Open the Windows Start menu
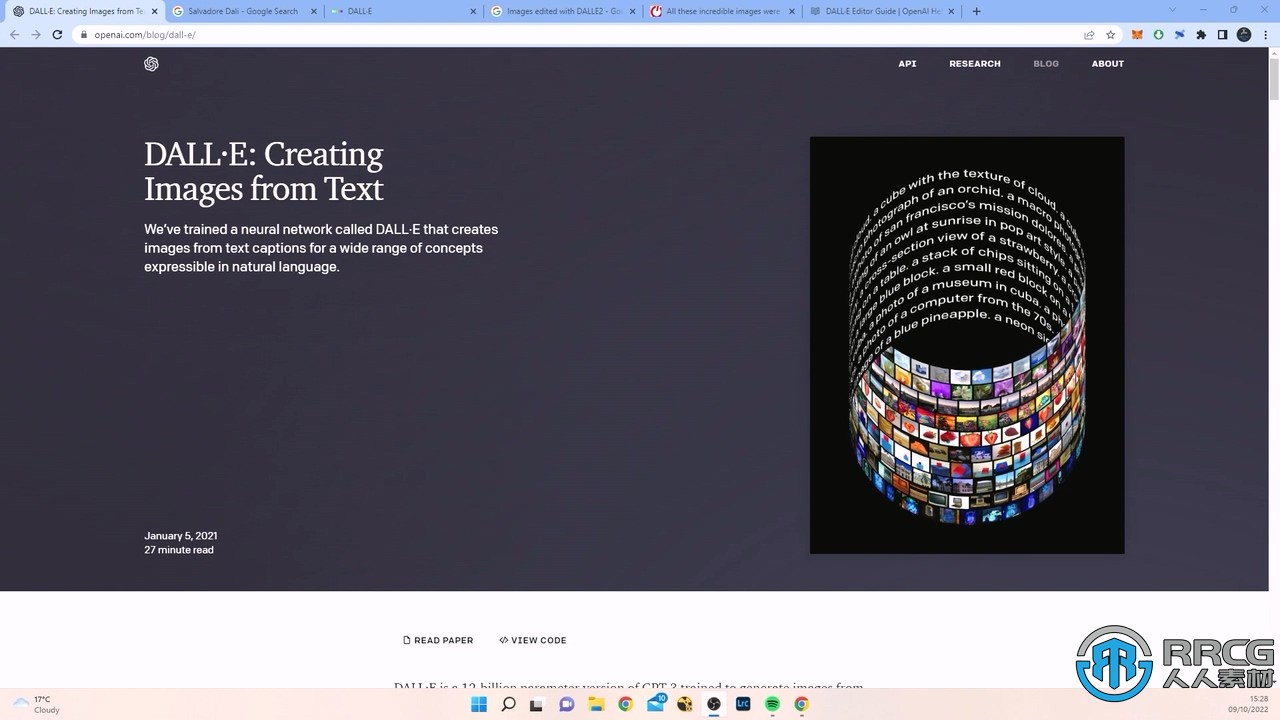 [x=479, y=704]
